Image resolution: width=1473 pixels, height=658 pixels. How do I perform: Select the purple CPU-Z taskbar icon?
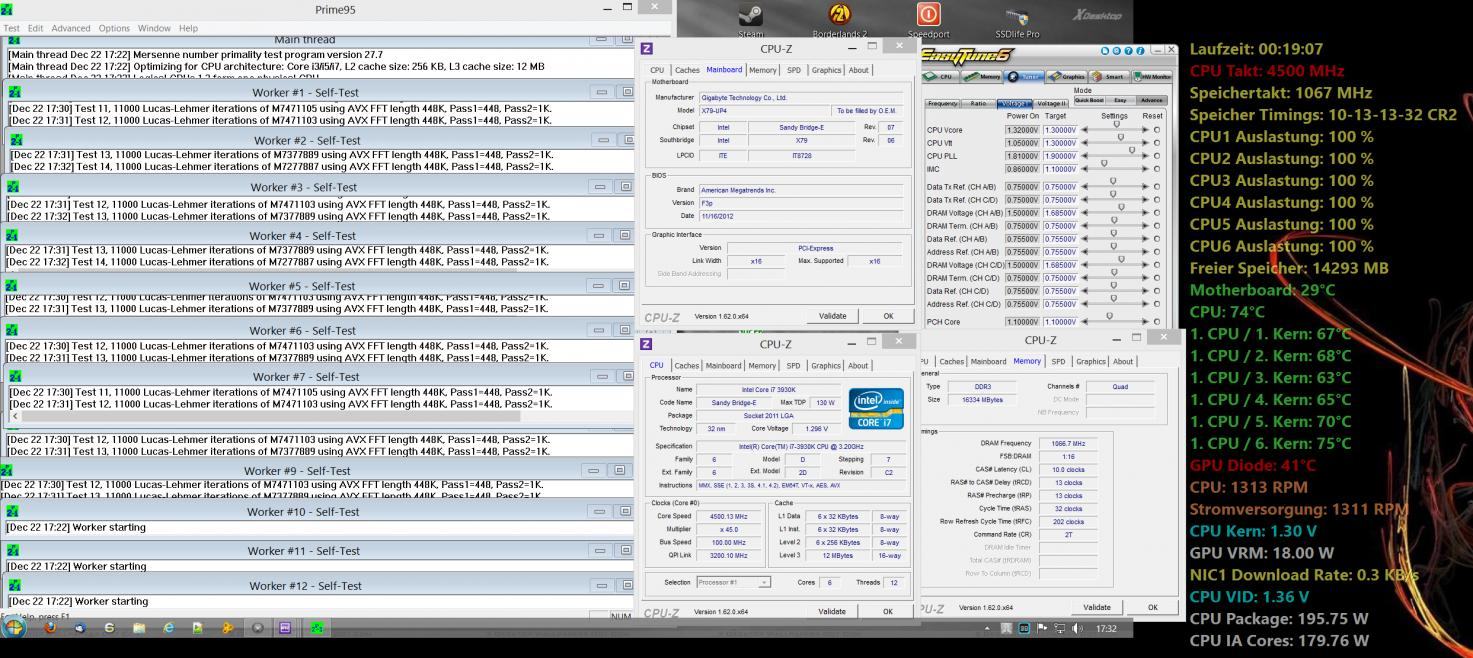point(285,628)
